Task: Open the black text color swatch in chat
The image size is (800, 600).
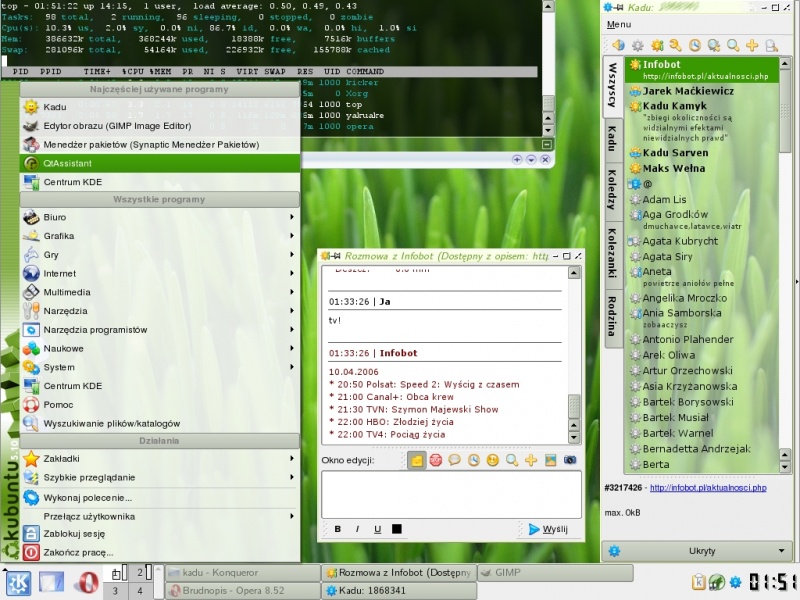Action: [x=396, y=529]
